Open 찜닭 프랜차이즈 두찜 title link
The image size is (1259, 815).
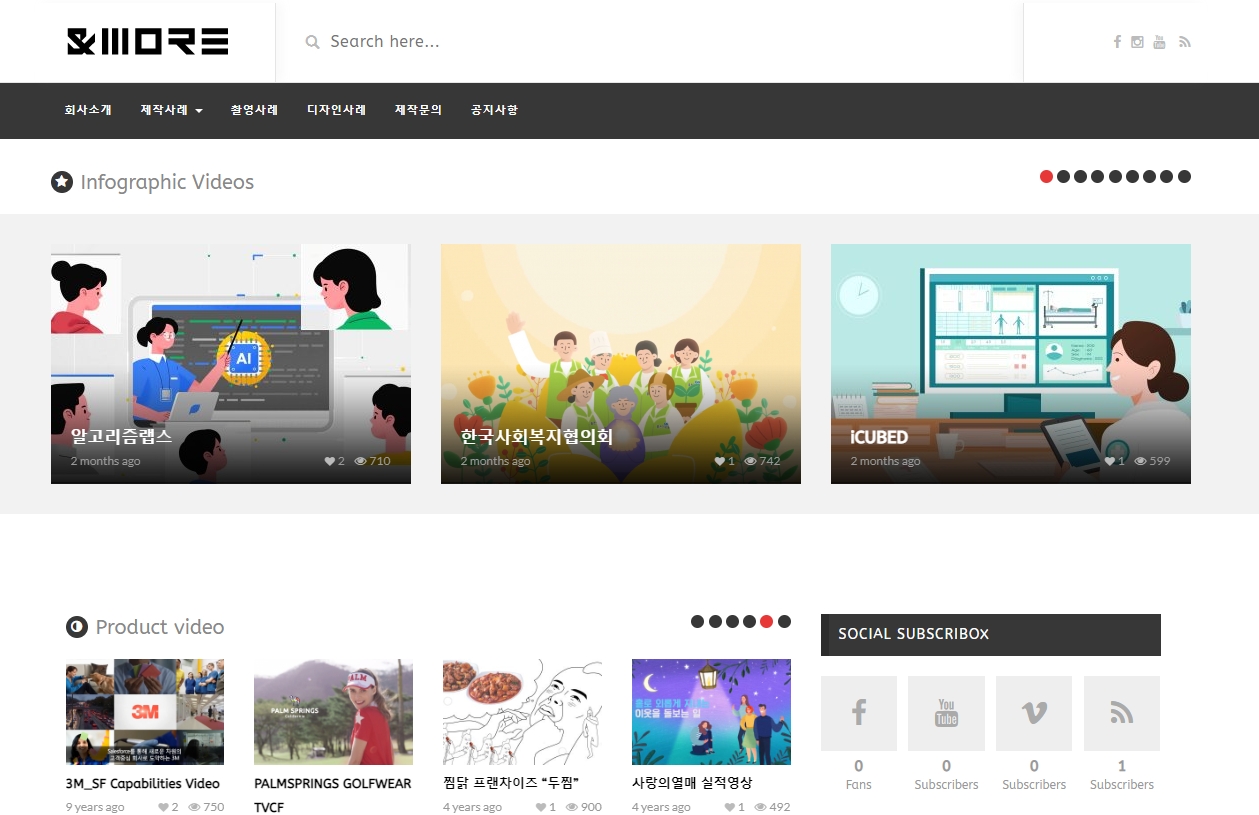click(511, 783)
